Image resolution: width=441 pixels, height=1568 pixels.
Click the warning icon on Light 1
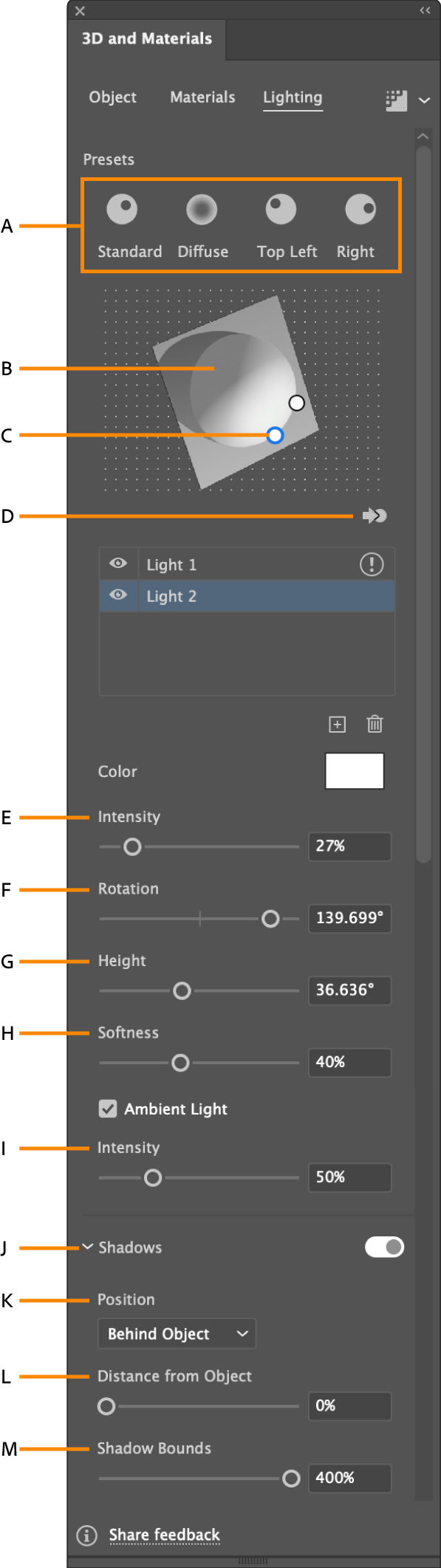click(x=372, y=564)
